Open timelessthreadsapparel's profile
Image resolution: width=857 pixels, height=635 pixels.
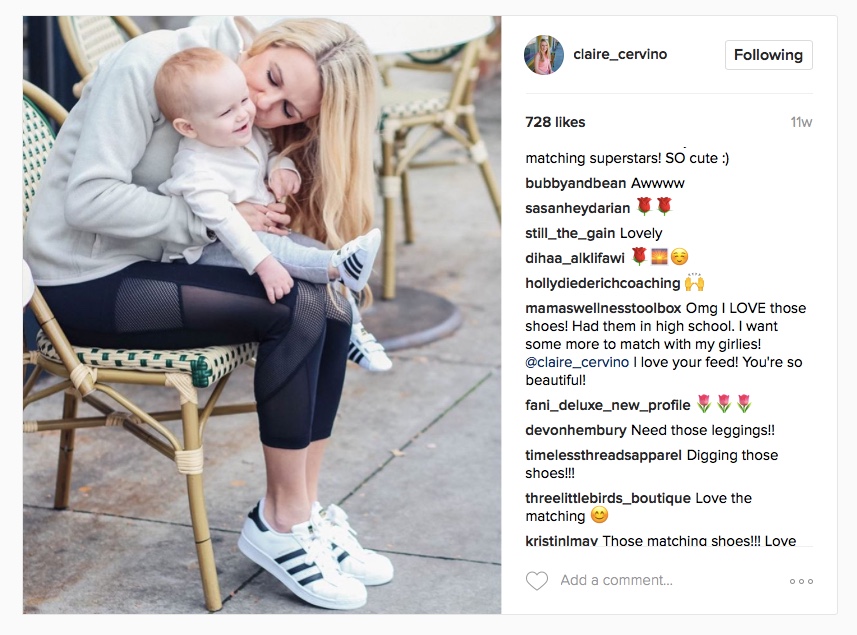click(603, 455)
